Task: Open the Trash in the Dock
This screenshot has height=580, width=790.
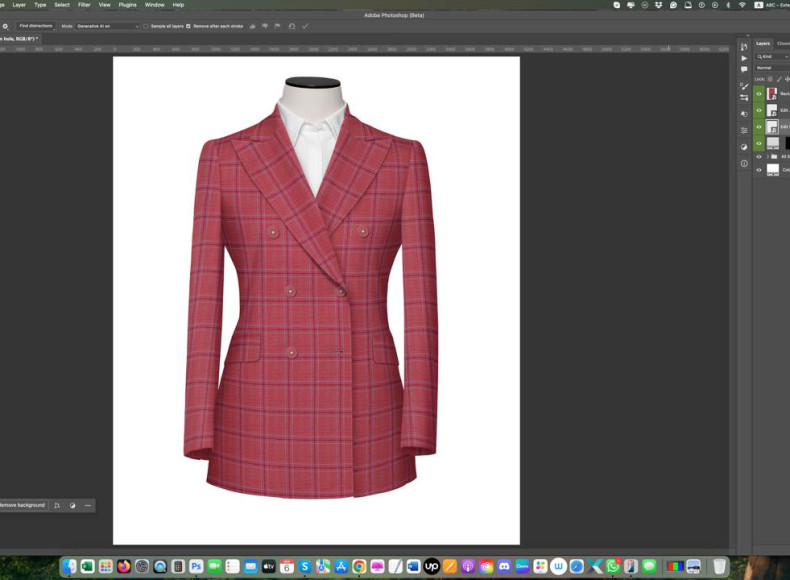Action: pos(720,566)
